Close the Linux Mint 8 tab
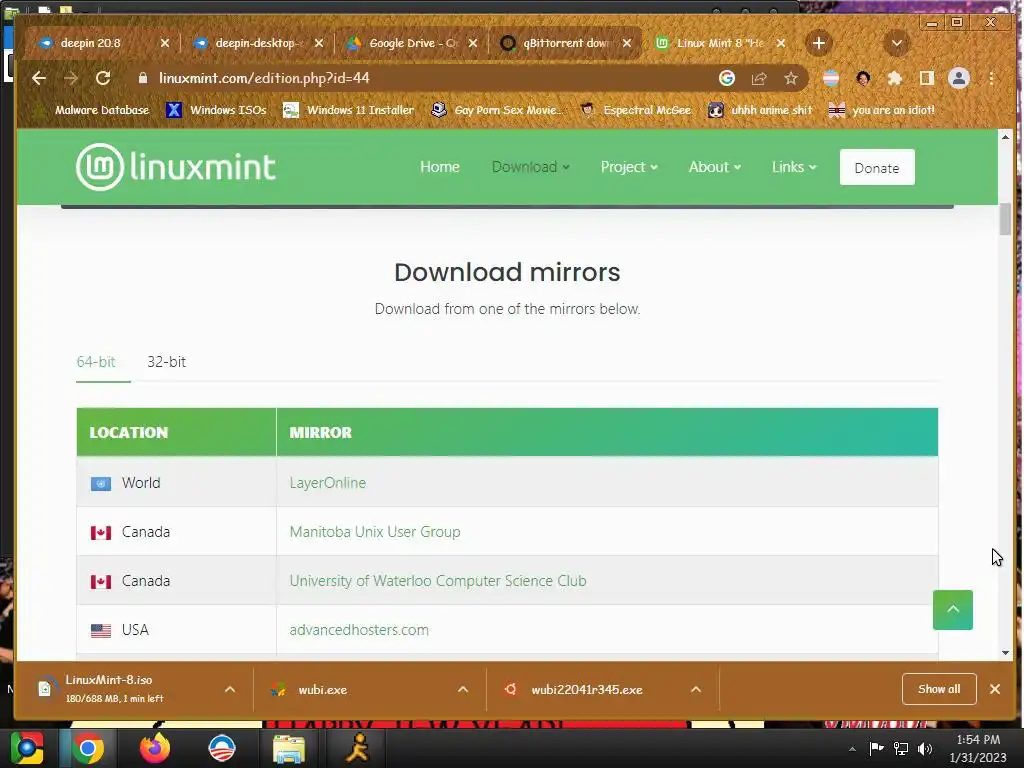Viewport: 1024px width, 768px height. [x=780, y=43]
